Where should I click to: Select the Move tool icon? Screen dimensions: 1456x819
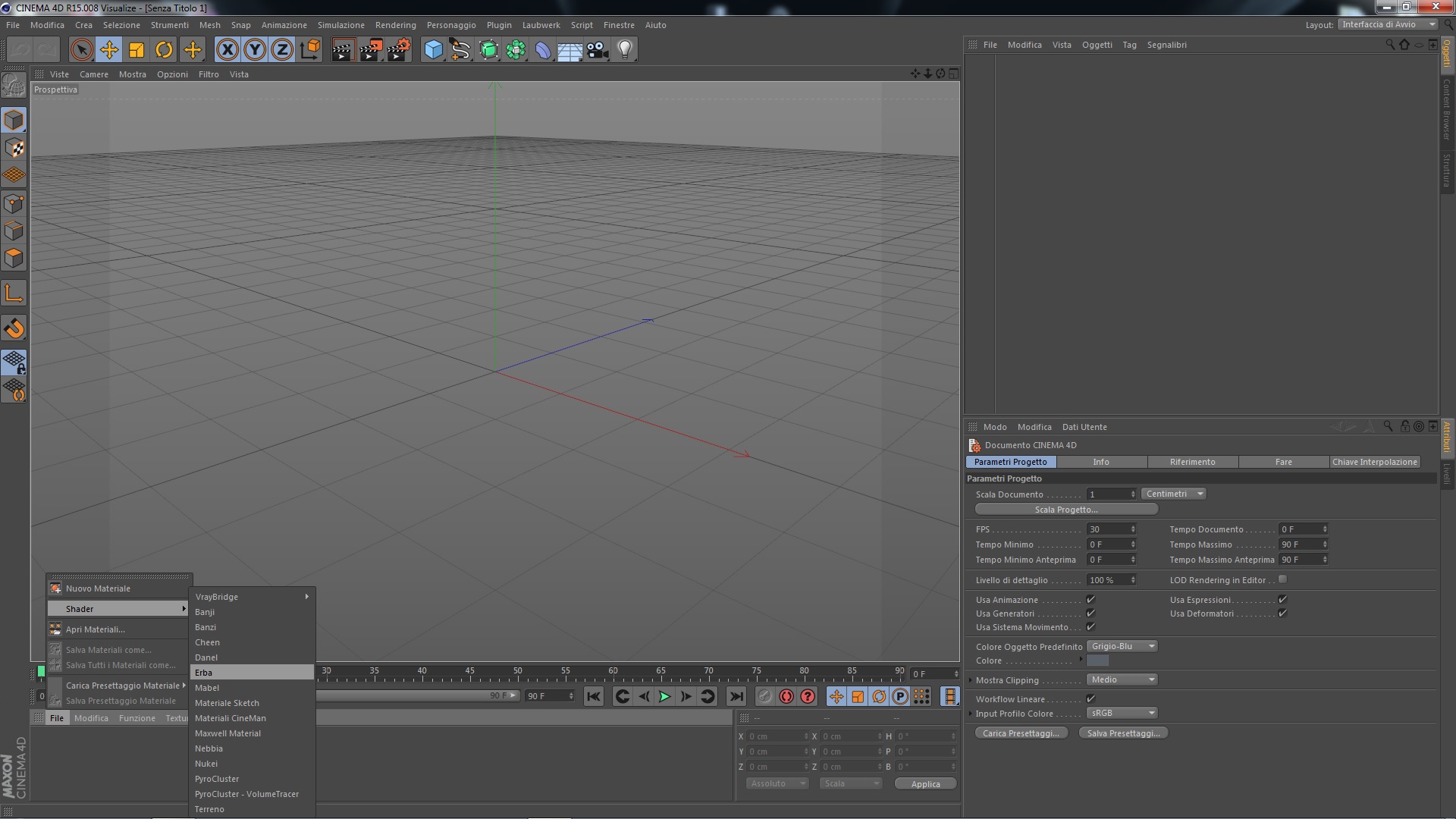coord(109,50)
